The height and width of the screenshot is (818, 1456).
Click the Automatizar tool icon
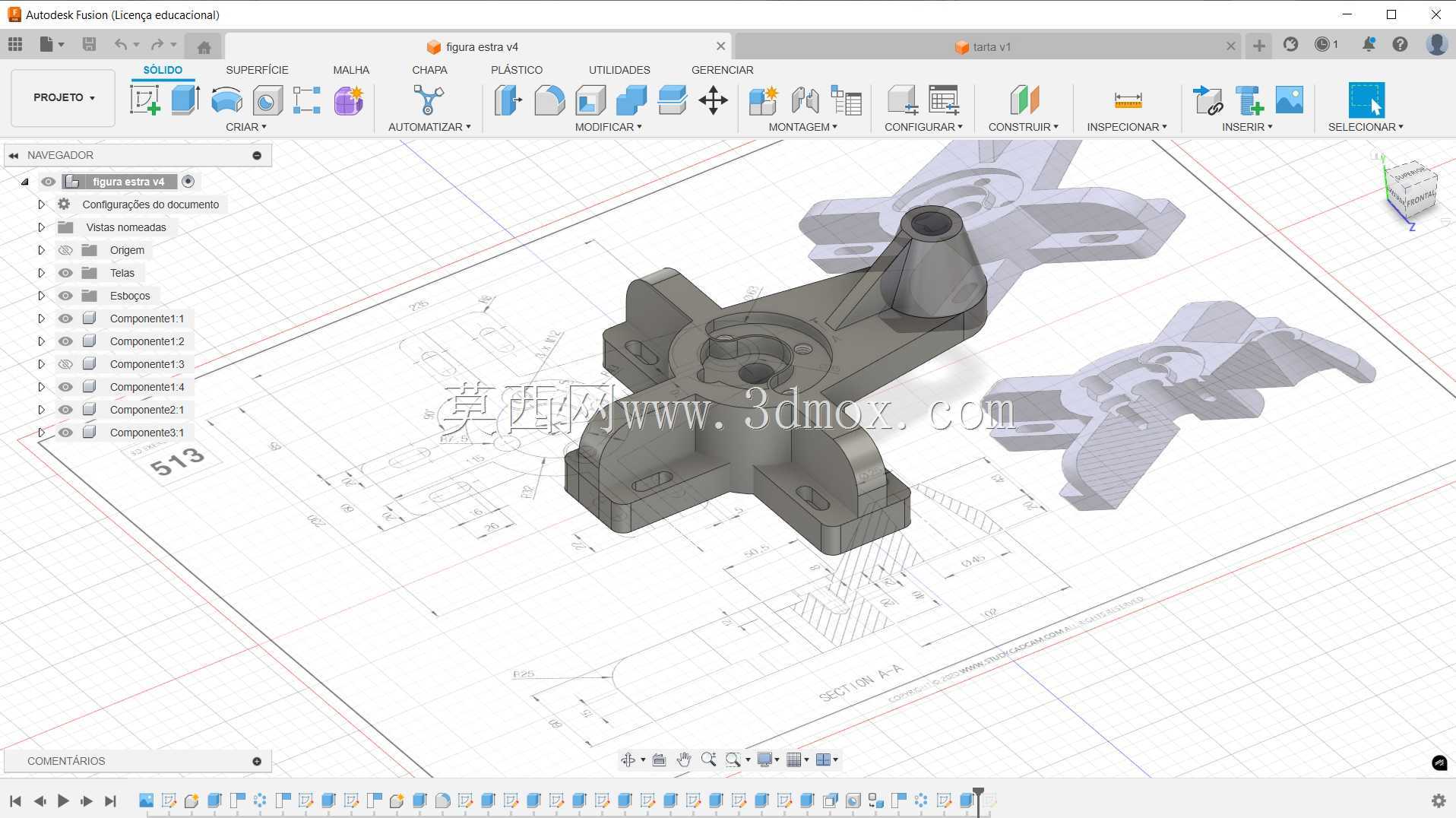(429, 100)
